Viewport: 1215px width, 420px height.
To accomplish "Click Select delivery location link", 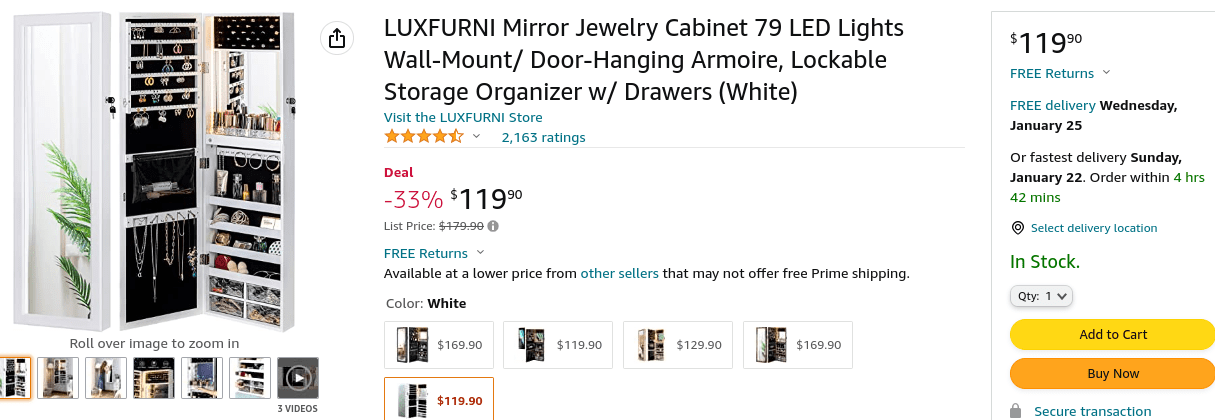I will 1094,228.
